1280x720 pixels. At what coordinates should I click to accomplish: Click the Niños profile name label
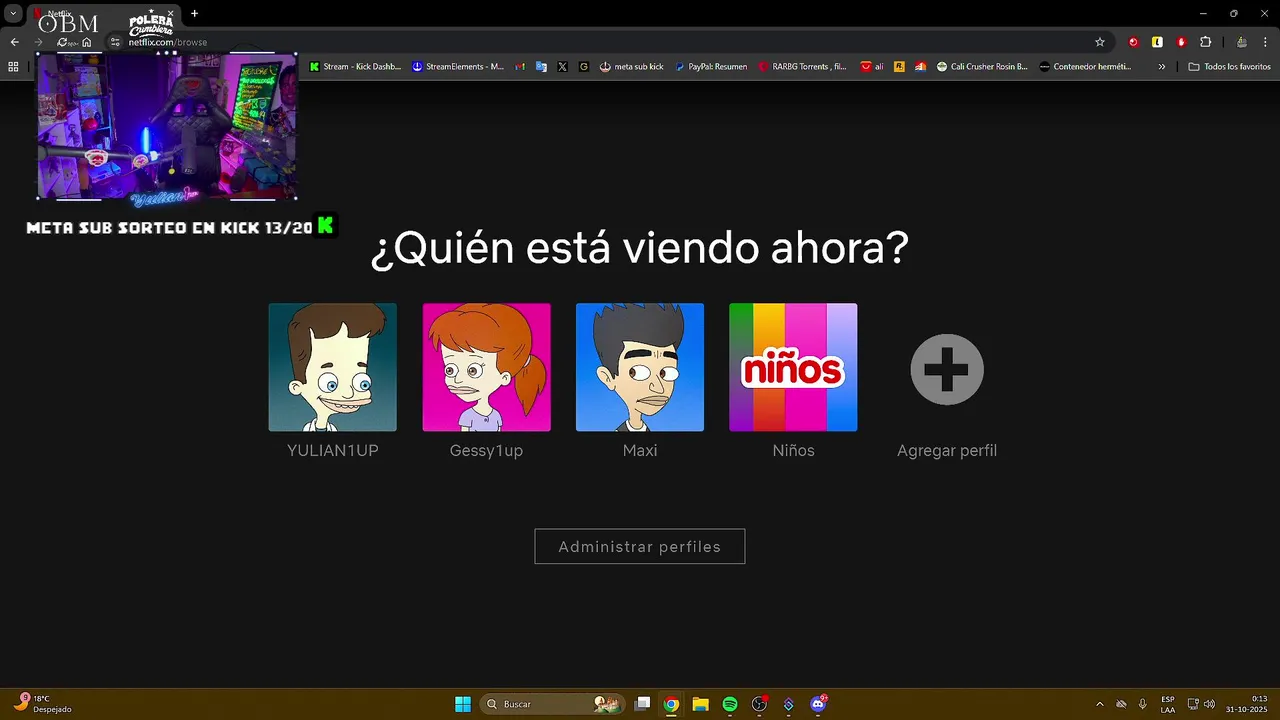[793, 451]
